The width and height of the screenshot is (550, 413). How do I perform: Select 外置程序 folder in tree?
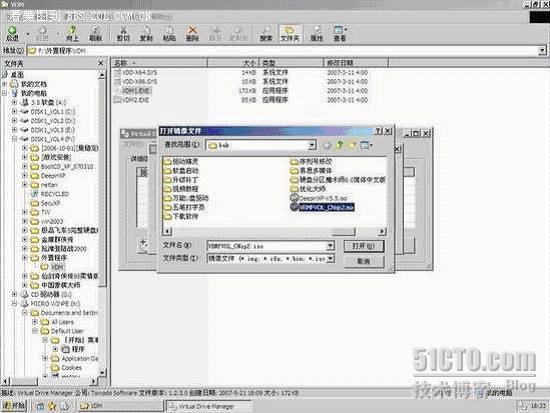click(48, 258)
